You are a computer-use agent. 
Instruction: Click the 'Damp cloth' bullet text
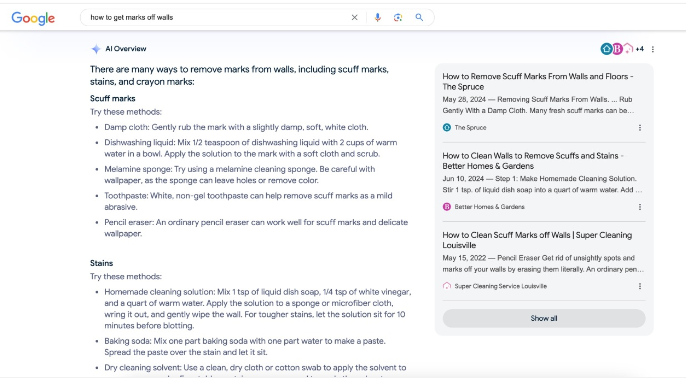[236, 127]
